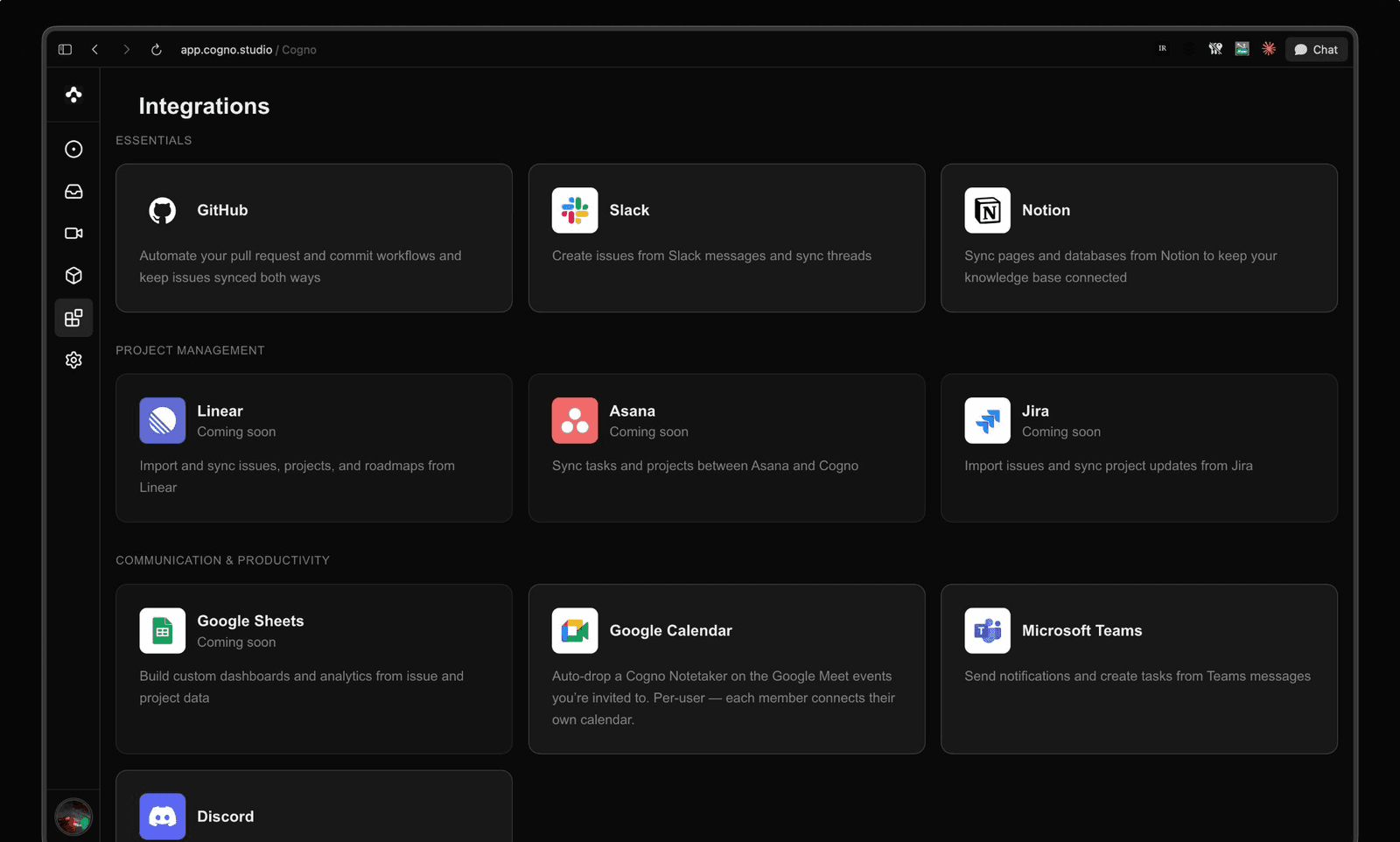The image size is (1400, 842).
Task: Click the crossed-keys extension icon
Action: (x=1215, y=49)
